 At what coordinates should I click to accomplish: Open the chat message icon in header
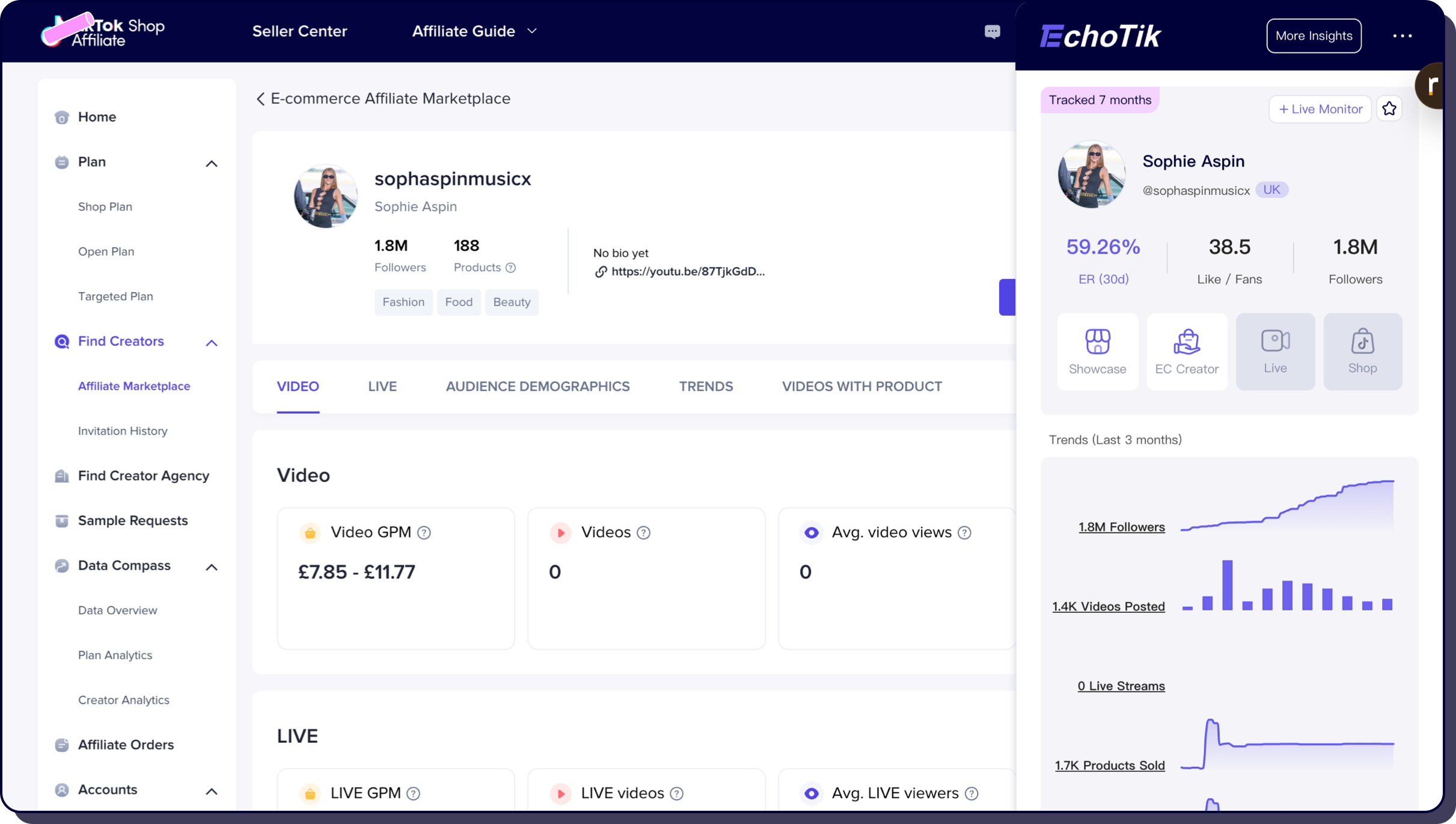click(992, 31)
